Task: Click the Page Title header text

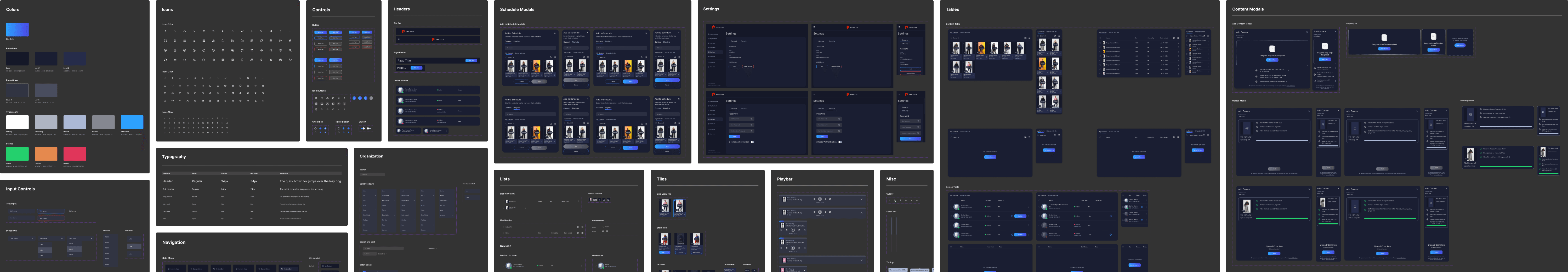Action: [404, 61]
